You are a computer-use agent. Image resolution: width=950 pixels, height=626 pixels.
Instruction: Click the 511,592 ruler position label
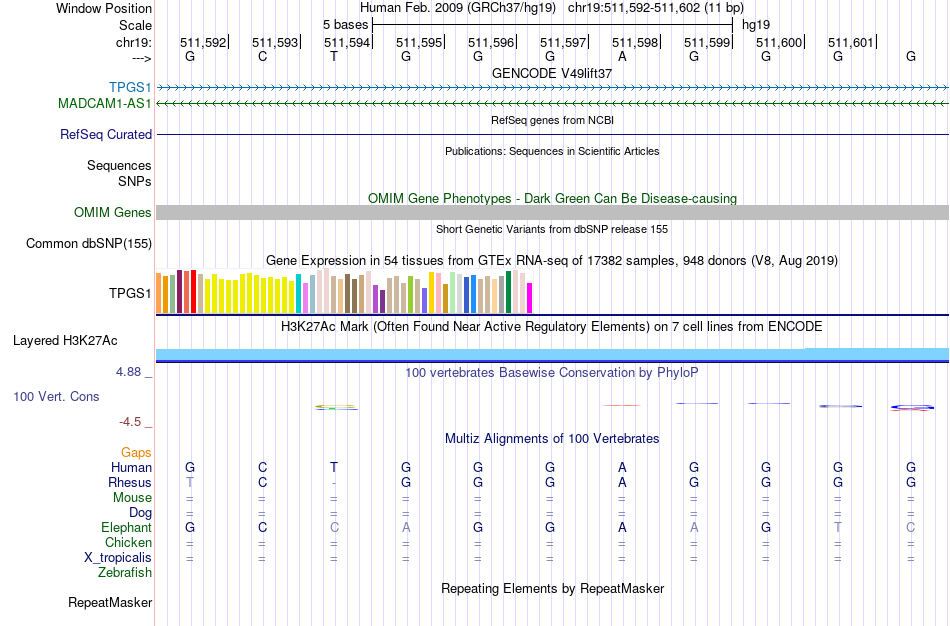coord(203,42)
